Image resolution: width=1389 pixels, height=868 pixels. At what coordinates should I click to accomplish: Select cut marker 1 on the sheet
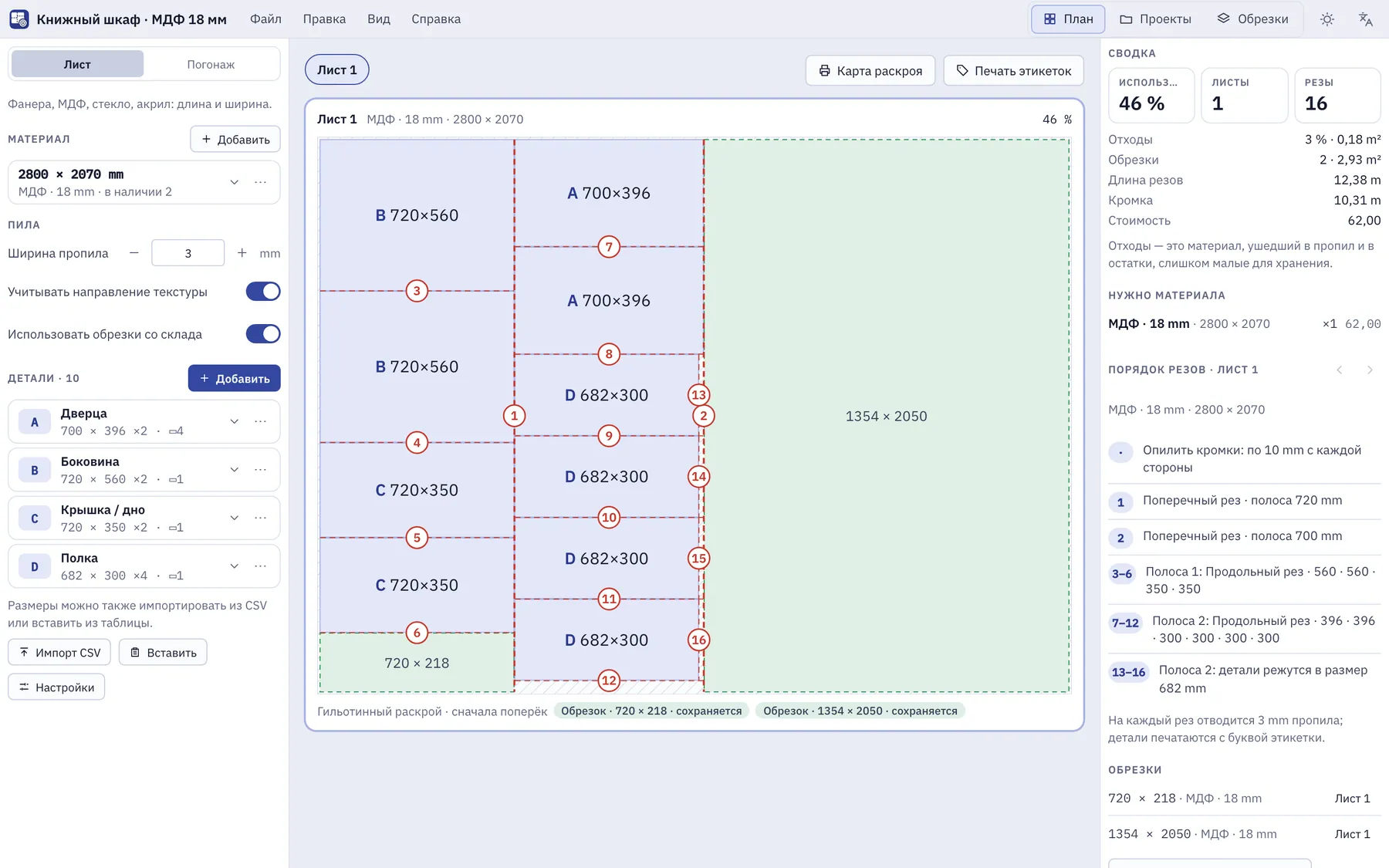[x=514, y=416]
